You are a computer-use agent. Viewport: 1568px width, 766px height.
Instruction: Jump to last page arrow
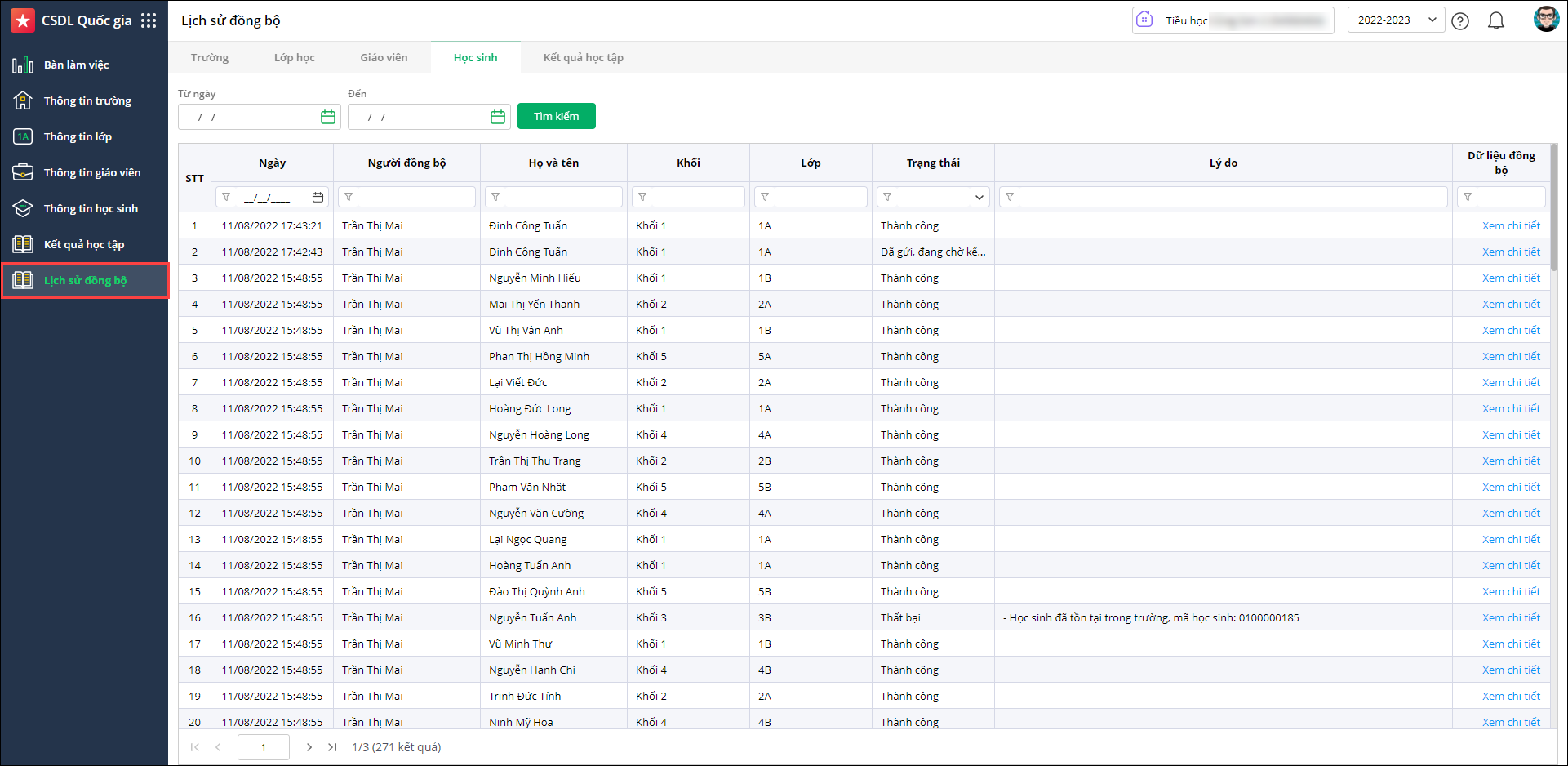click(x=332, y=747)
